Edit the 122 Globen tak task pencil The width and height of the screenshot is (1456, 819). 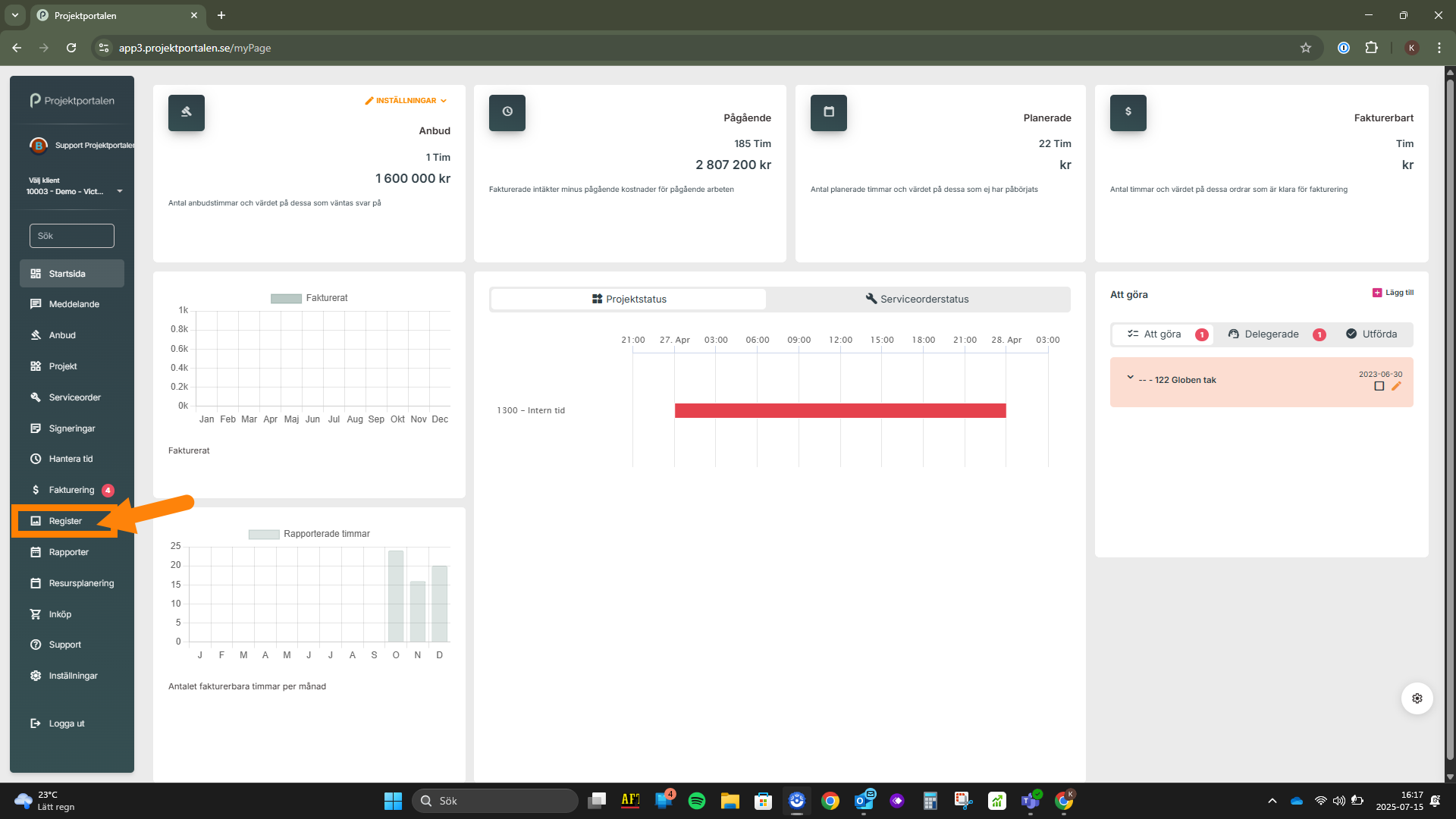1396,386
